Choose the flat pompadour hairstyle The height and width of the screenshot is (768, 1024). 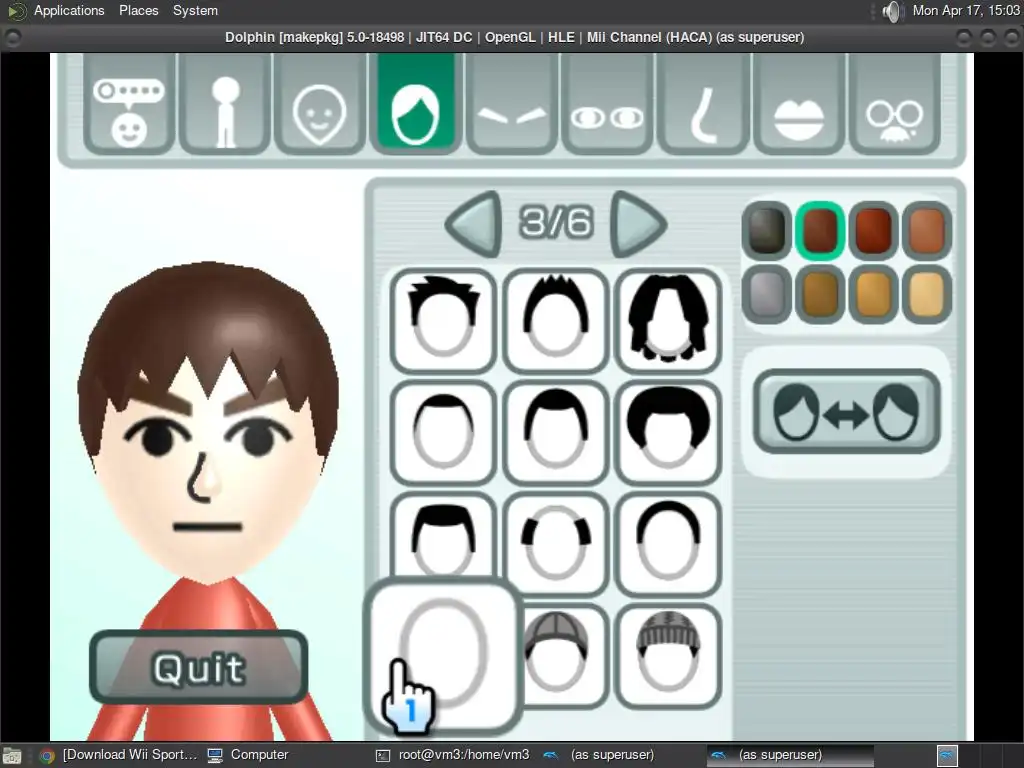coord(443,536)
